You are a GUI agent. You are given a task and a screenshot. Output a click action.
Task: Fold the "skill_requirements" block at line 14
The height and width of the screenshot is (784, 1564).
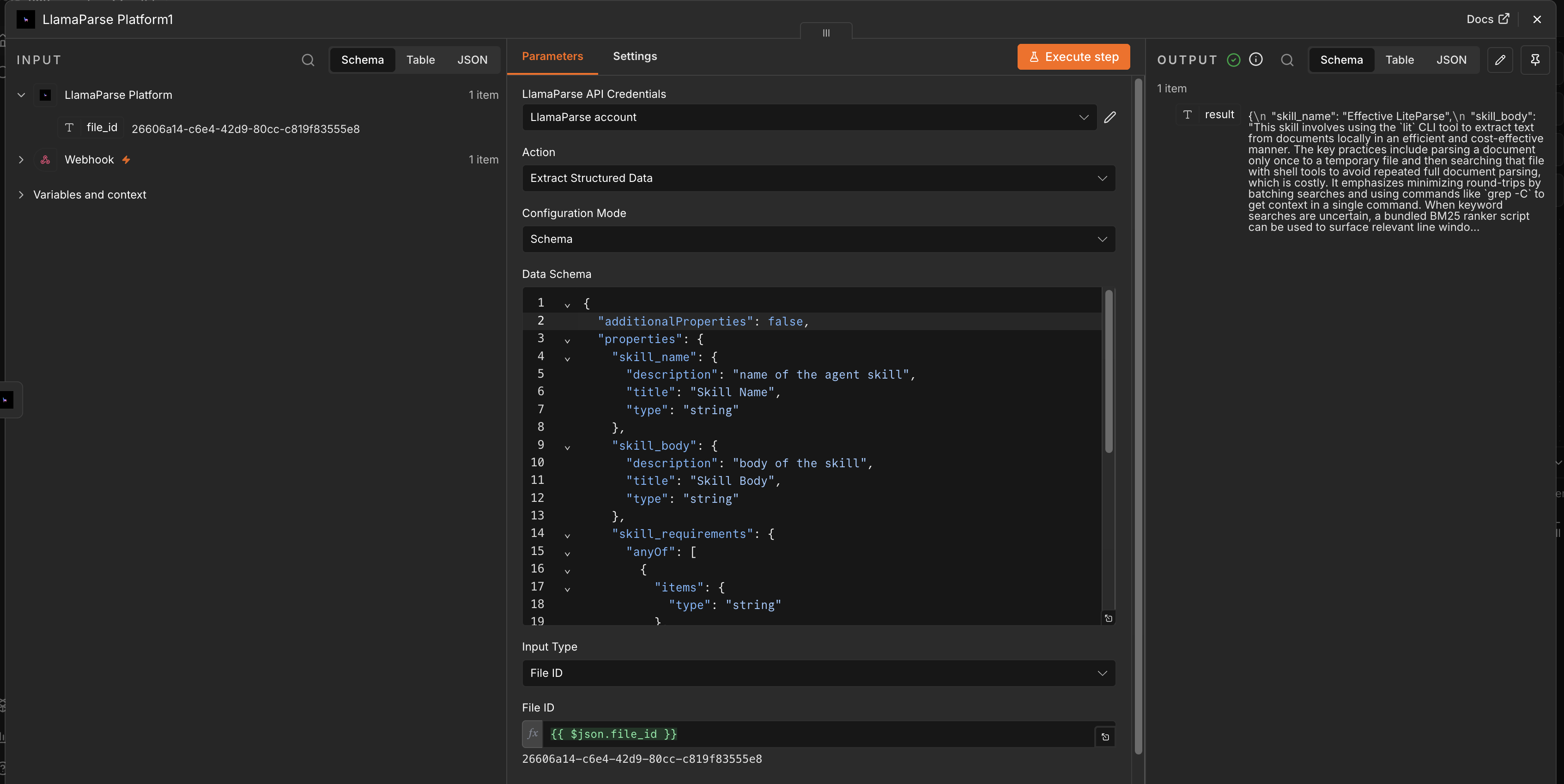(x=567, y=535)
